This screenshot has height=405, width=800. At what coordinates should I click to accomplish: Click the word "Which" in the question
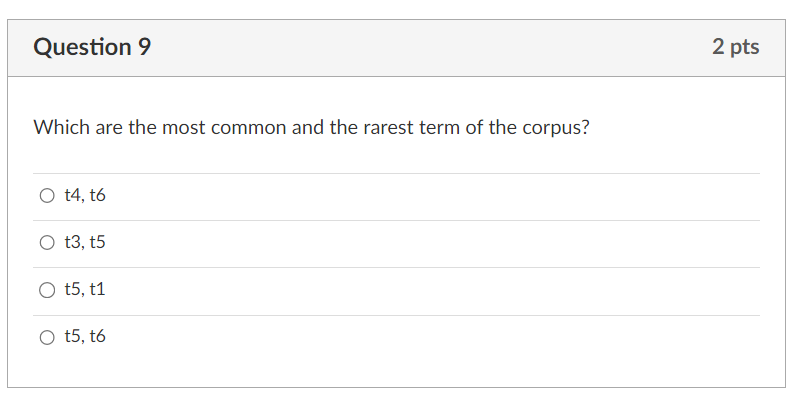click(x=62, y=129)
